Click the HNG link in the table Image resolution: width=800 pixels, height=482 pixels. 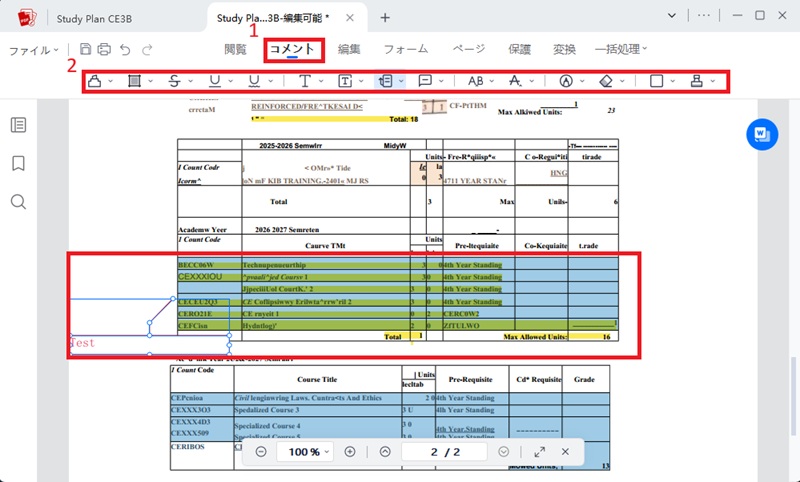point(558,173)
